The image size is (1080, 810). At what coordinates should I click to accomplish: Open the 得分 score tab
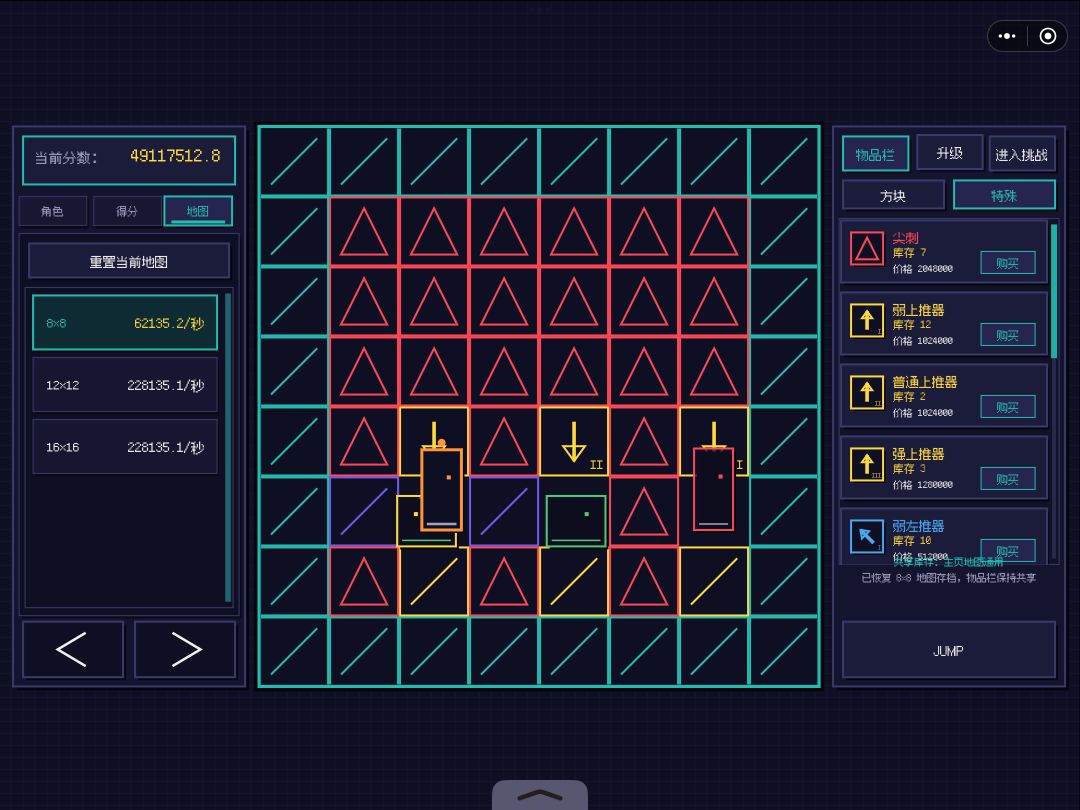coord(127,211)
